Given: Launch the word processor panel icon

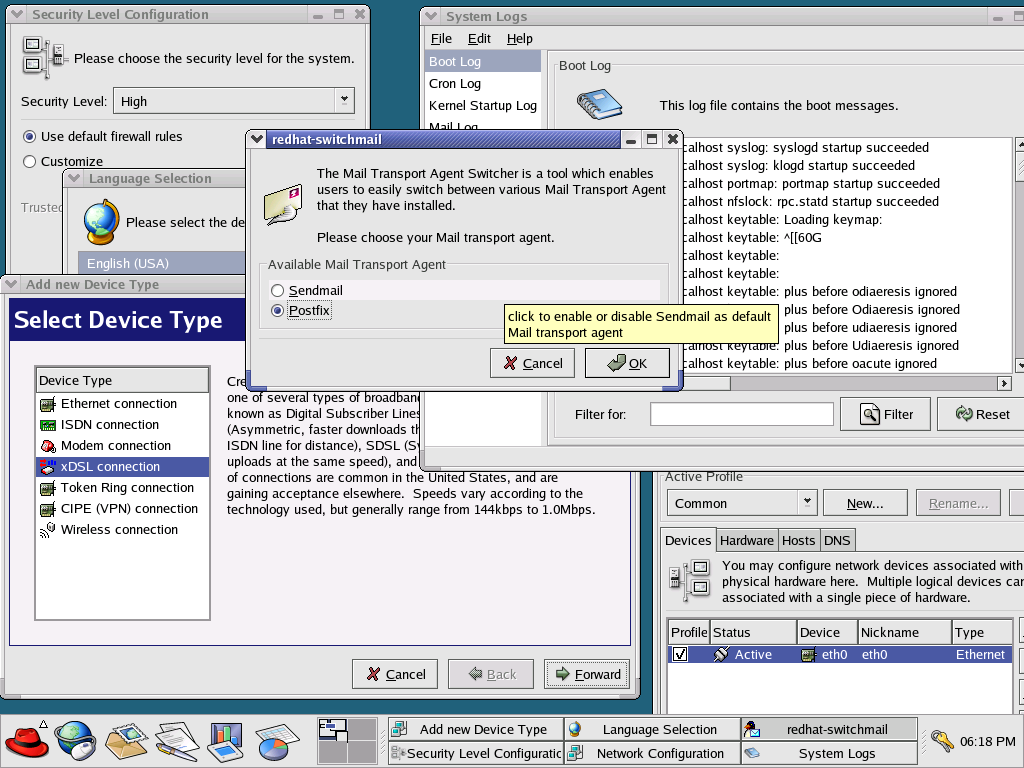Looking at the screenshot, I should tap(176, 741).
